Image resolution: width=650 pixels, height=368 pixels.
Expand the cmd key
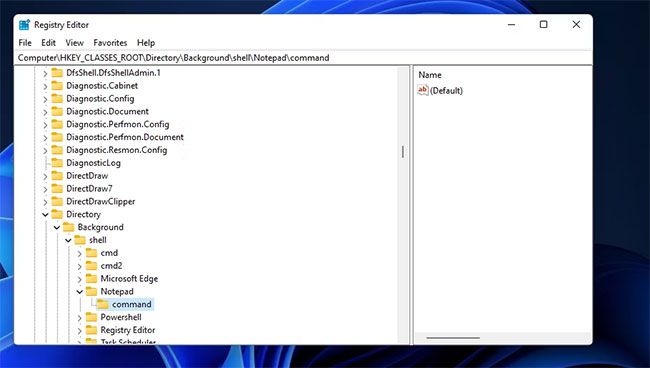coord(80,253)
